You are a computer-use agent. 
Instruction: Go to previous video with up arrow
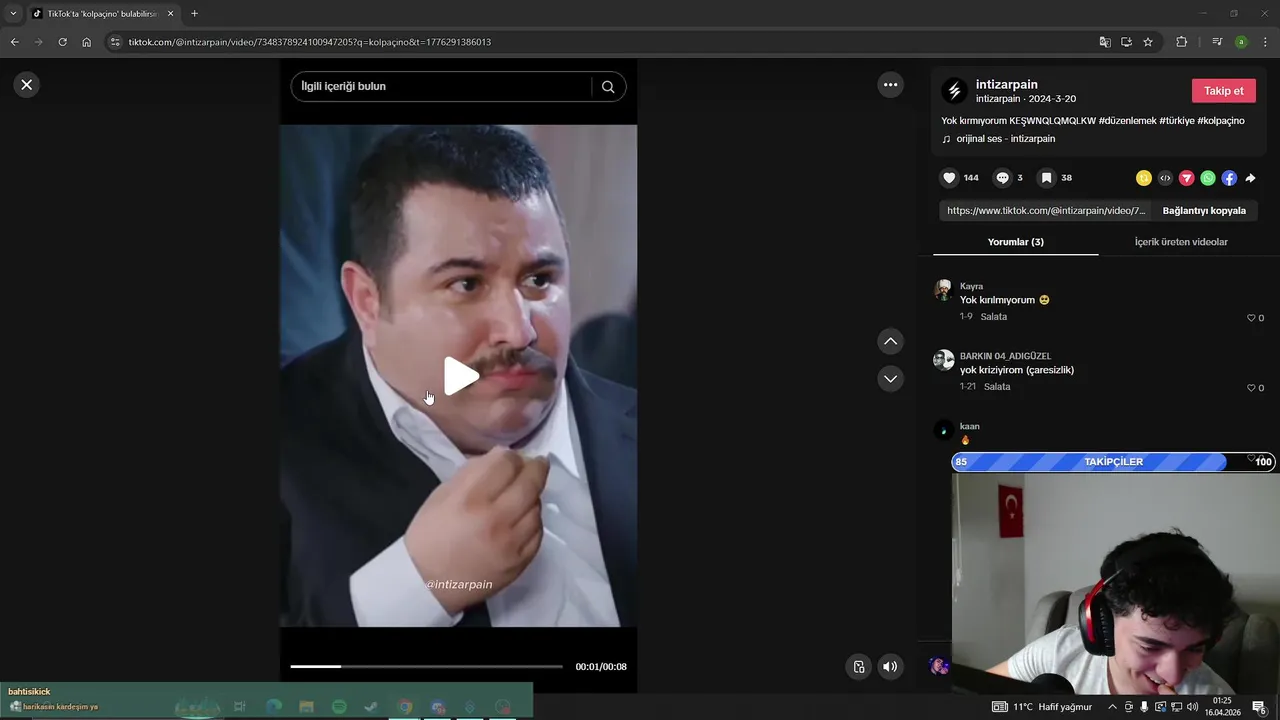point(890,342)
